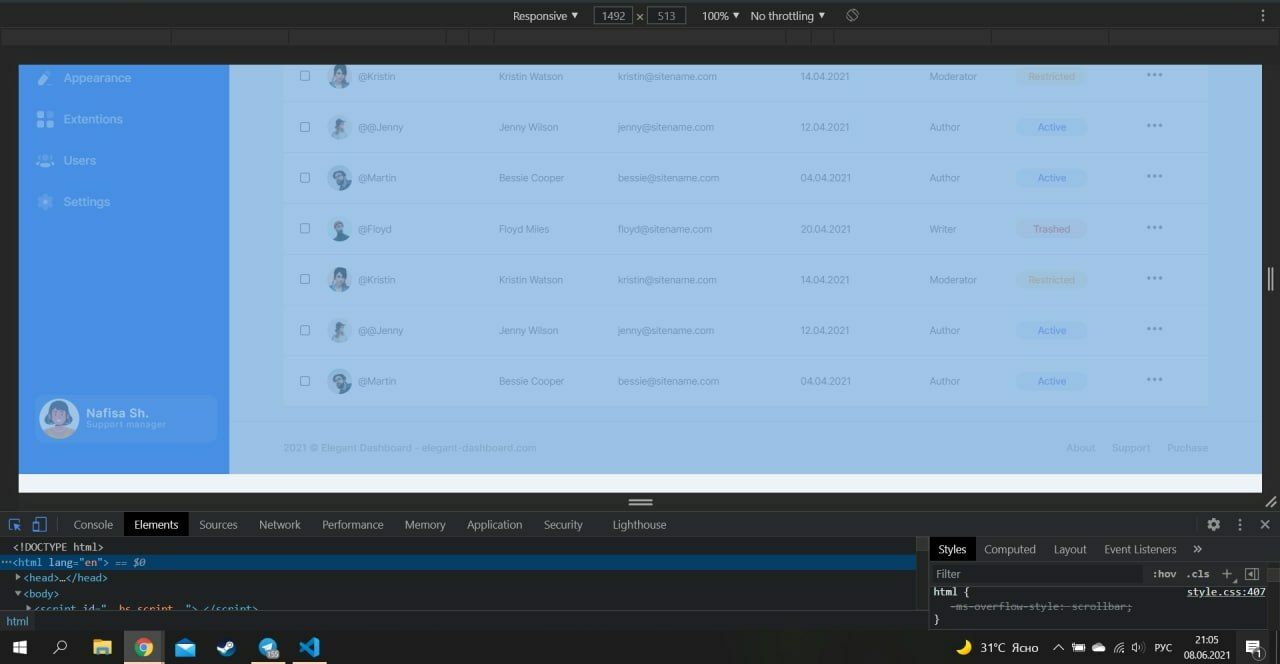Image resolution: width=1280 pixels, height=664 pixels.
Task: Show more Styles pane tabs chevron
Action: point(1197,549)
